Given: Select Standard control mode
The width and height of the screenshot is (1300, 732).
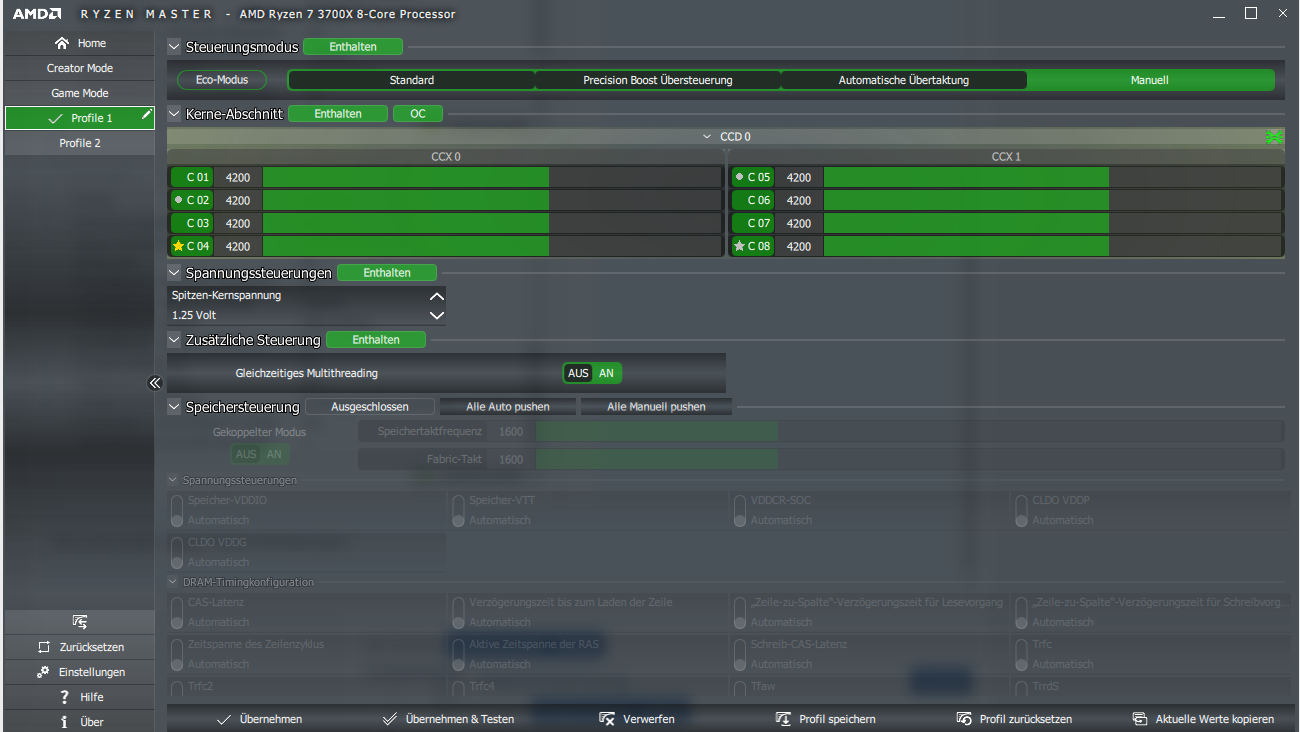Looking at the screenshot, I should pos(412,80).
